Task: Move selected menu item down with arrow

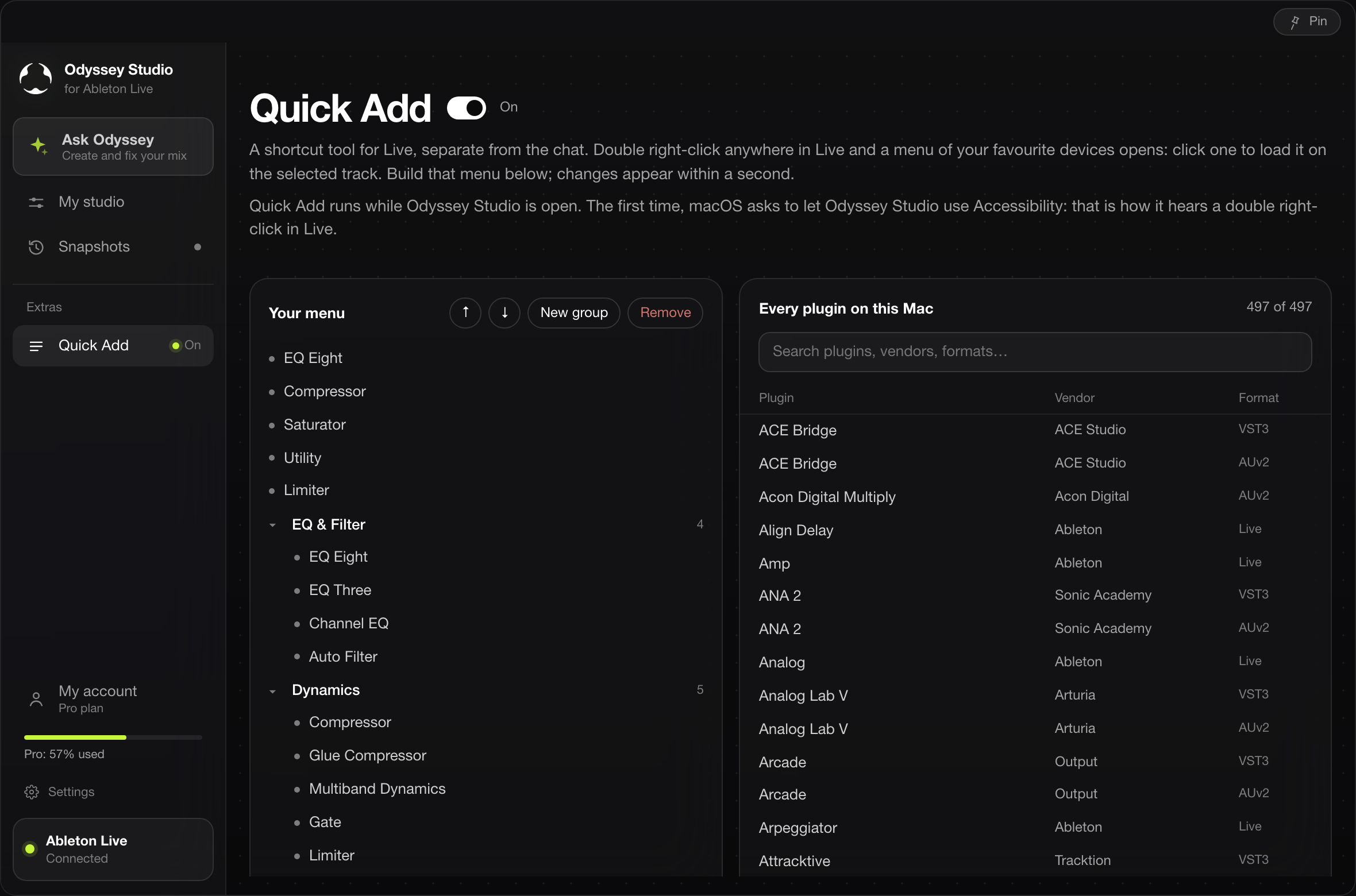Action: [x=504, y=312]
